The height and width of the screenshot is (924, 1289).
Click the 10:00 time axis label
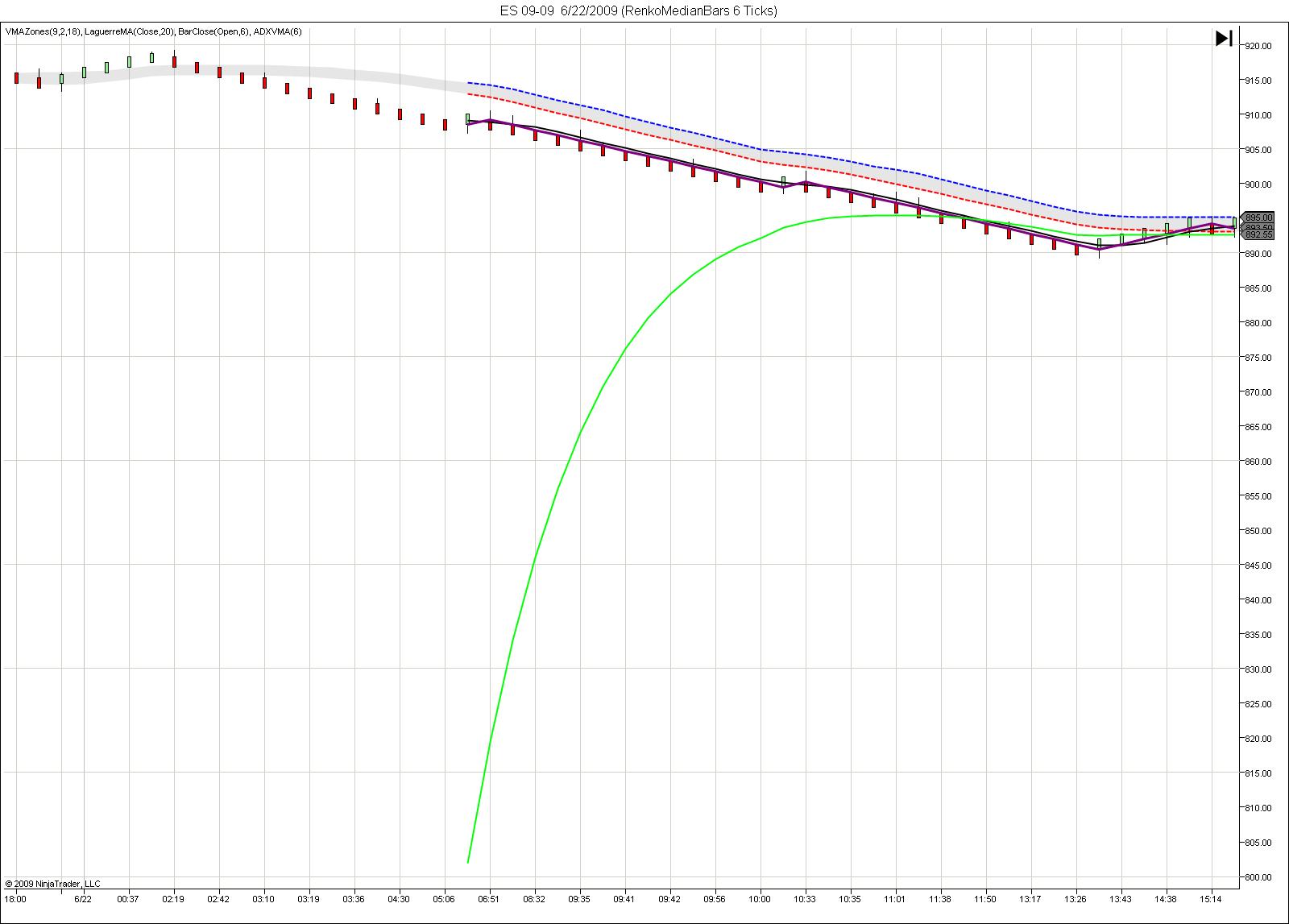(x=760, y=899)
